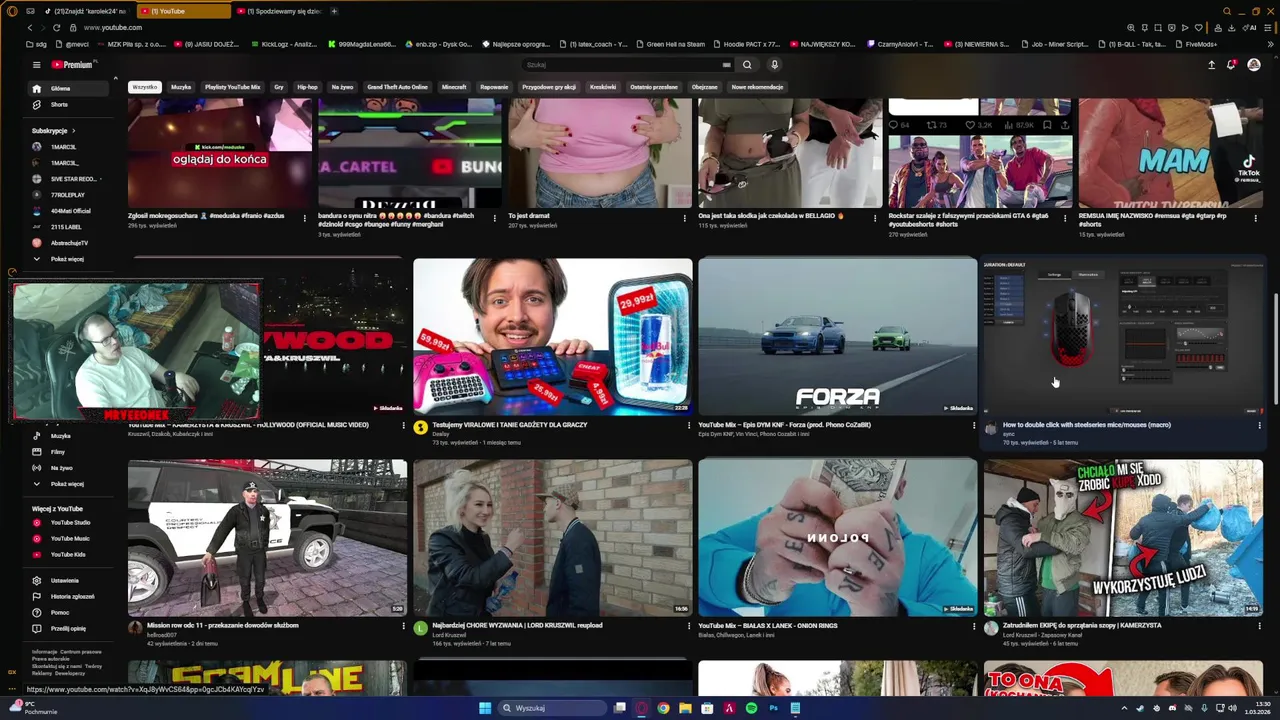Open Historia zgłoszeń in sidebar
Viewport: 1280px width, 720px height.
point(68,597)
